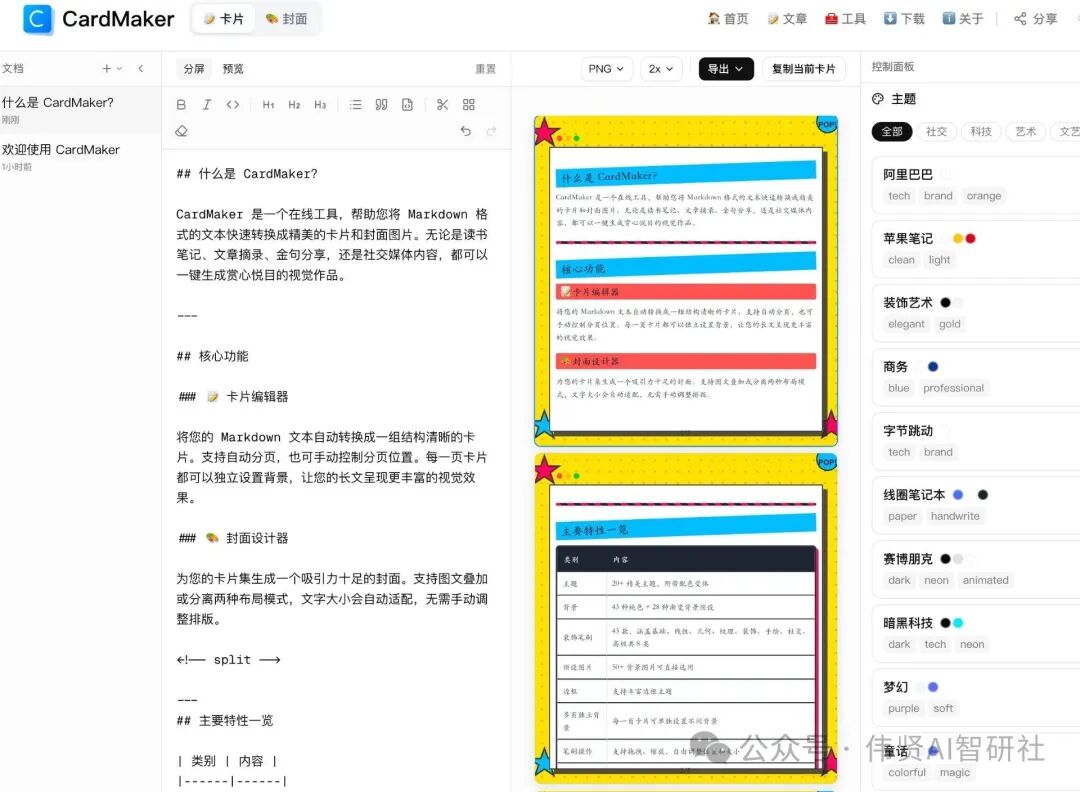Open 工具 in top navigation

click(845, 19)
